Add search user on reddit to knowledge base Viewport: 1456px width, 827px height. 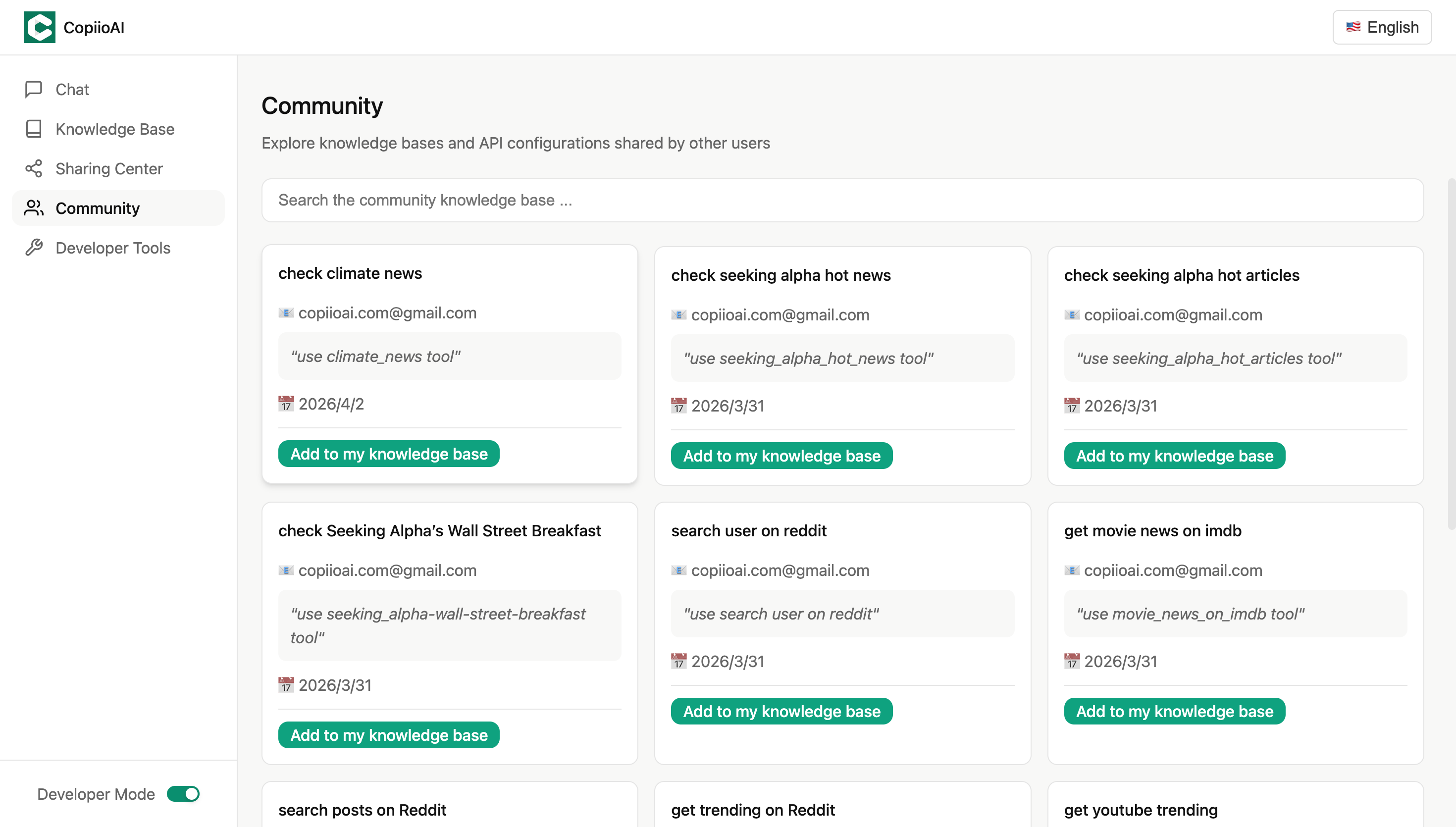pyautogui.click(x=781, y=711)
